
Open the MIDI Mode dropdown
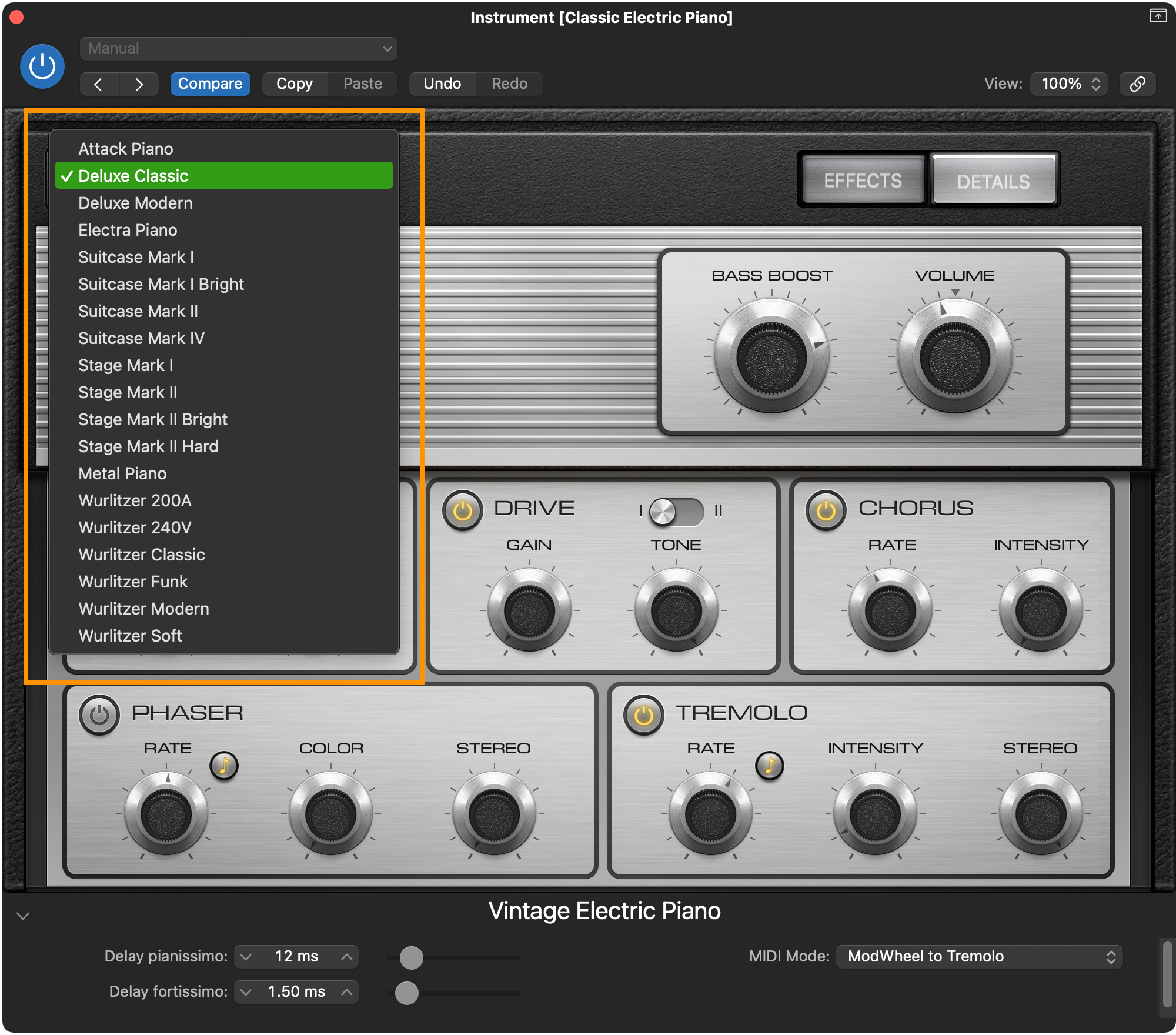coord(980,957)
